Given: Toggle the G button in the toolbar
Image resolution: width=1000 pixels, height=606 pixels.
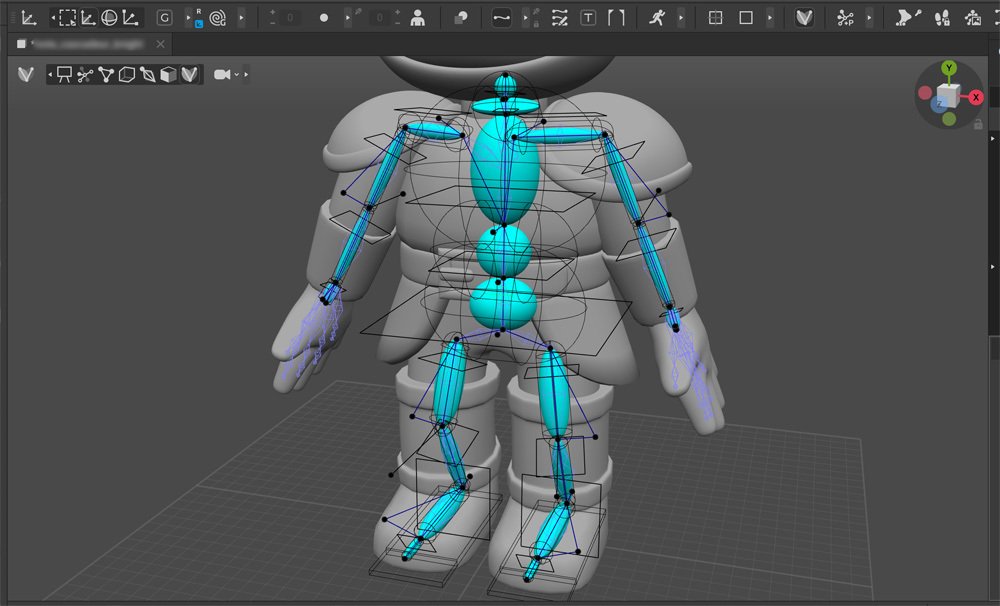Looking at the screenshot, I should coord(162,17).
